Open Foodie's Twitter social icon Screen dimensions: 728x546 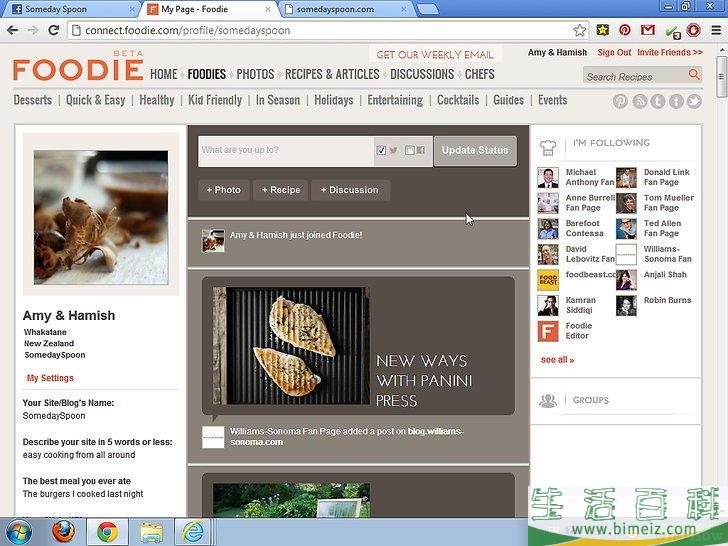[694, 101]
